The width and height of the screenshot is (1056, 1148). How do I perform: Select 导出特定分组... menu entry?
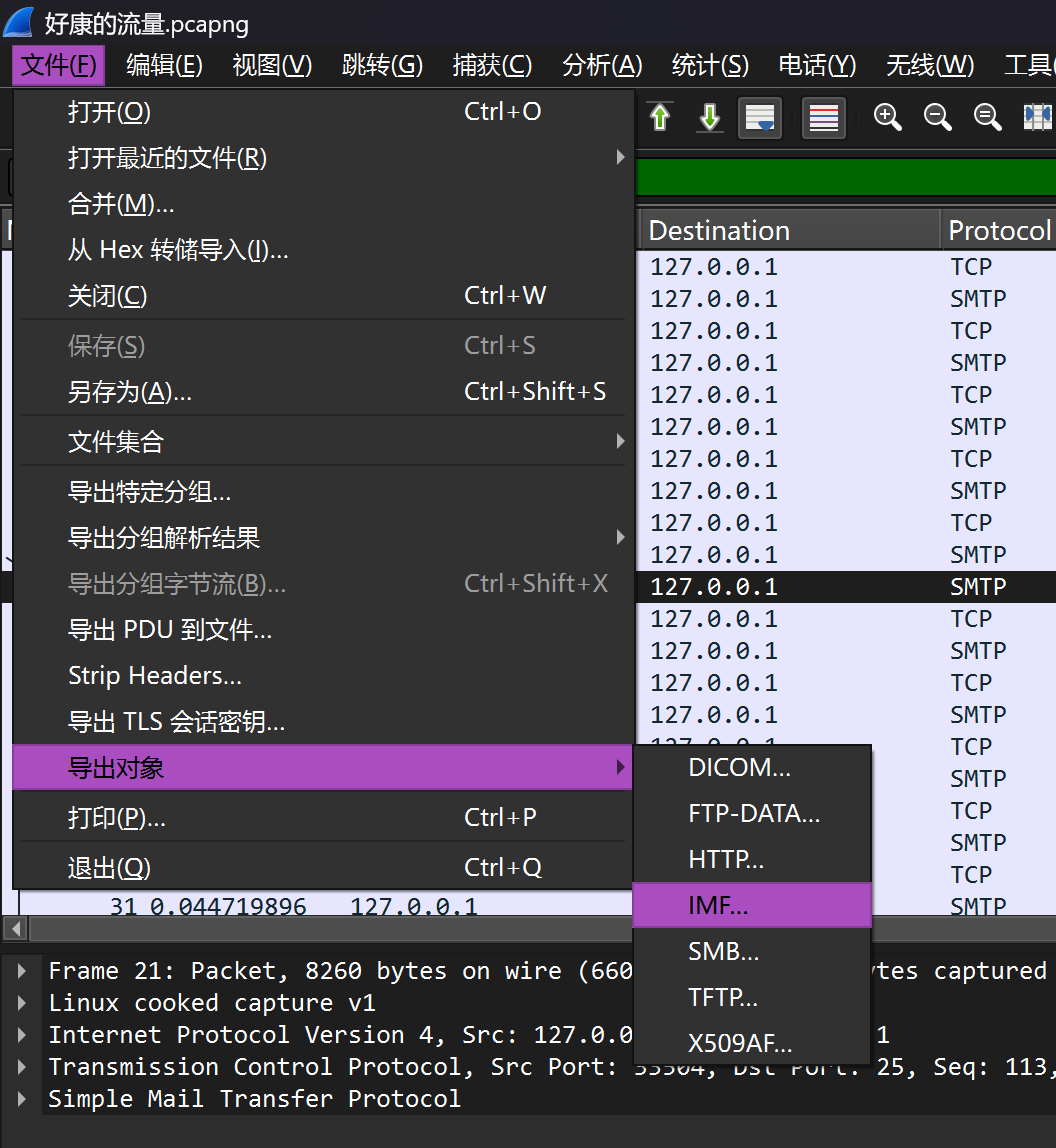pos(323,492)
